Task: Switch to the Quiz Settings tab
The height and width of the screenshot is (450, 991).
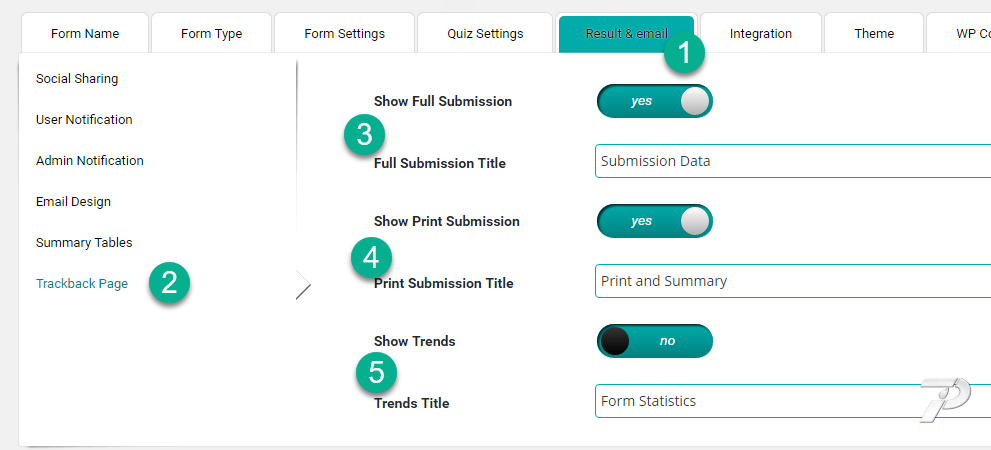Action: point(485,33)
